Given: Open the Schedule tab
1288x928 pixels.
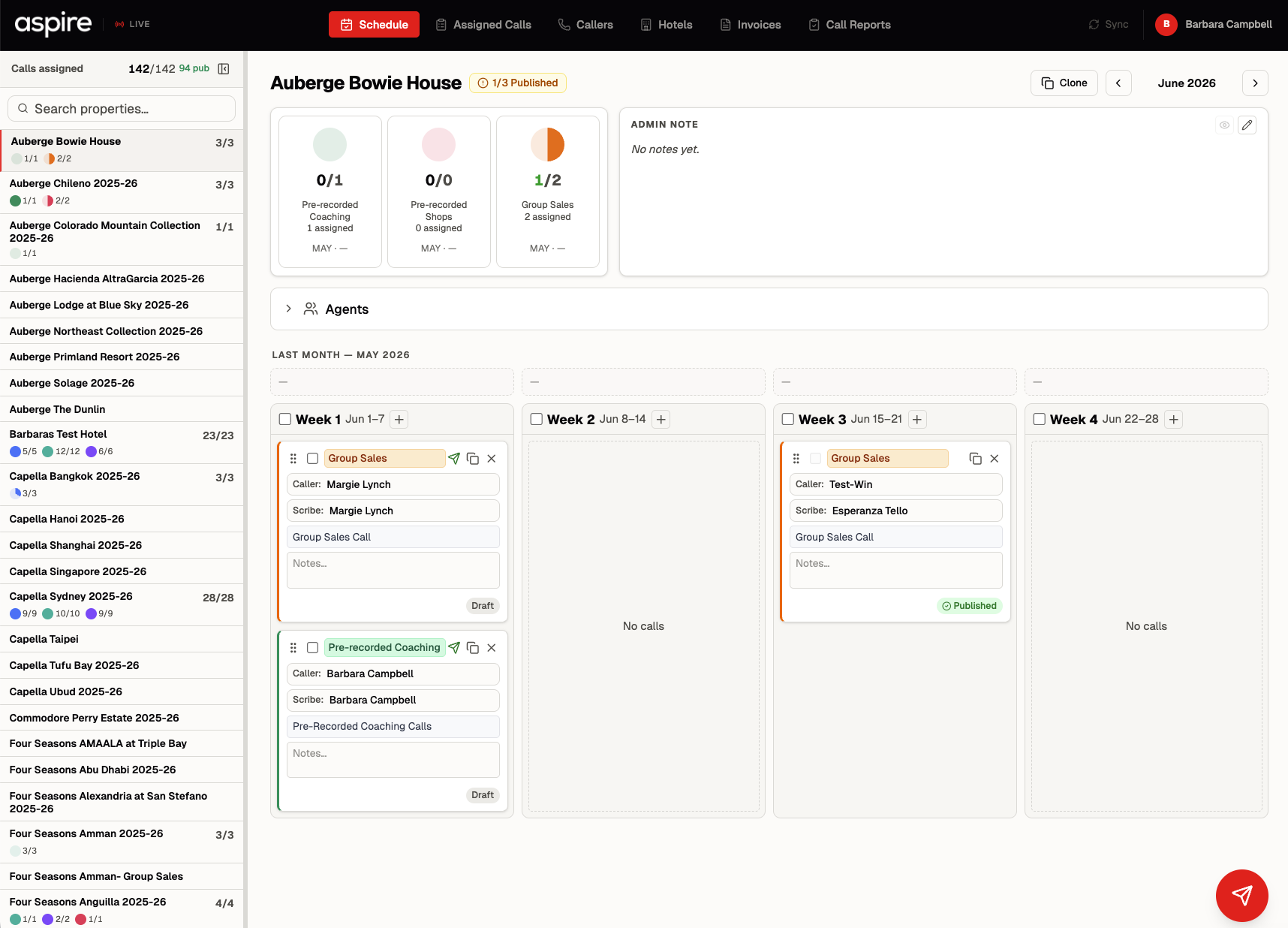Looking at the screenshot, I should (374, 25).
